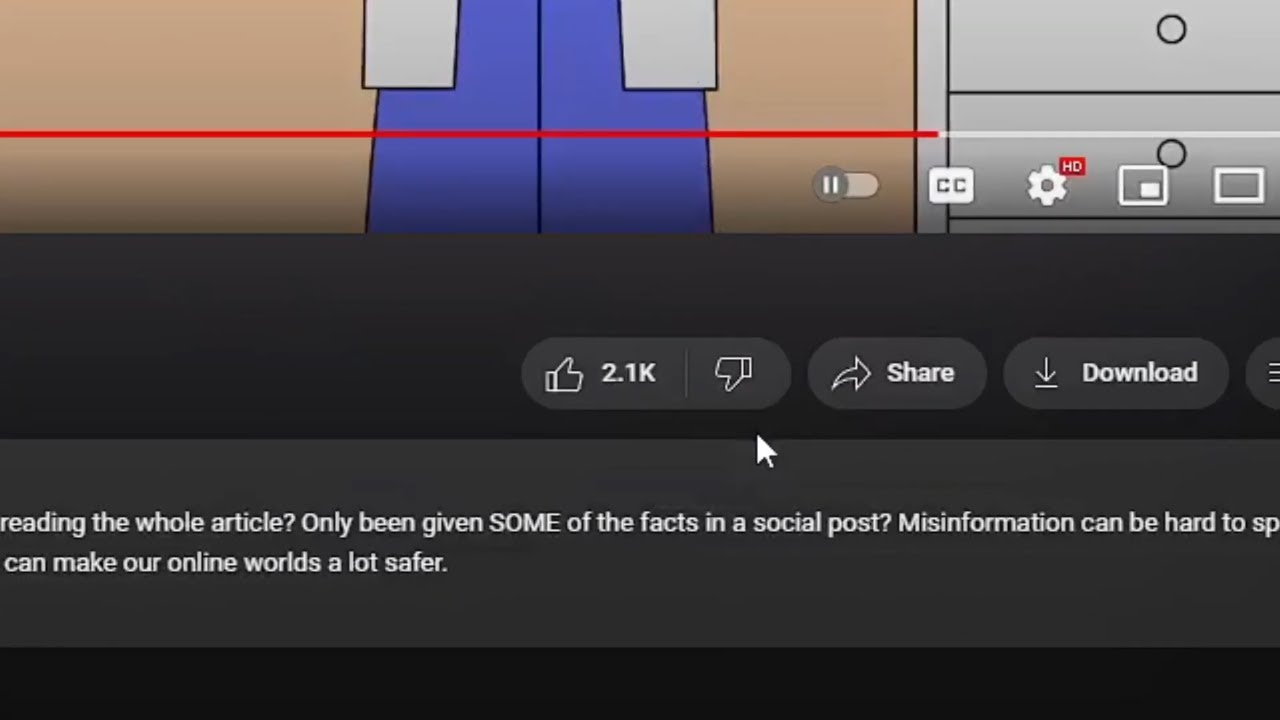Click the Share label text
Image resolution: width=1280 pixels, height=720 pixels.
click(920, 372)
